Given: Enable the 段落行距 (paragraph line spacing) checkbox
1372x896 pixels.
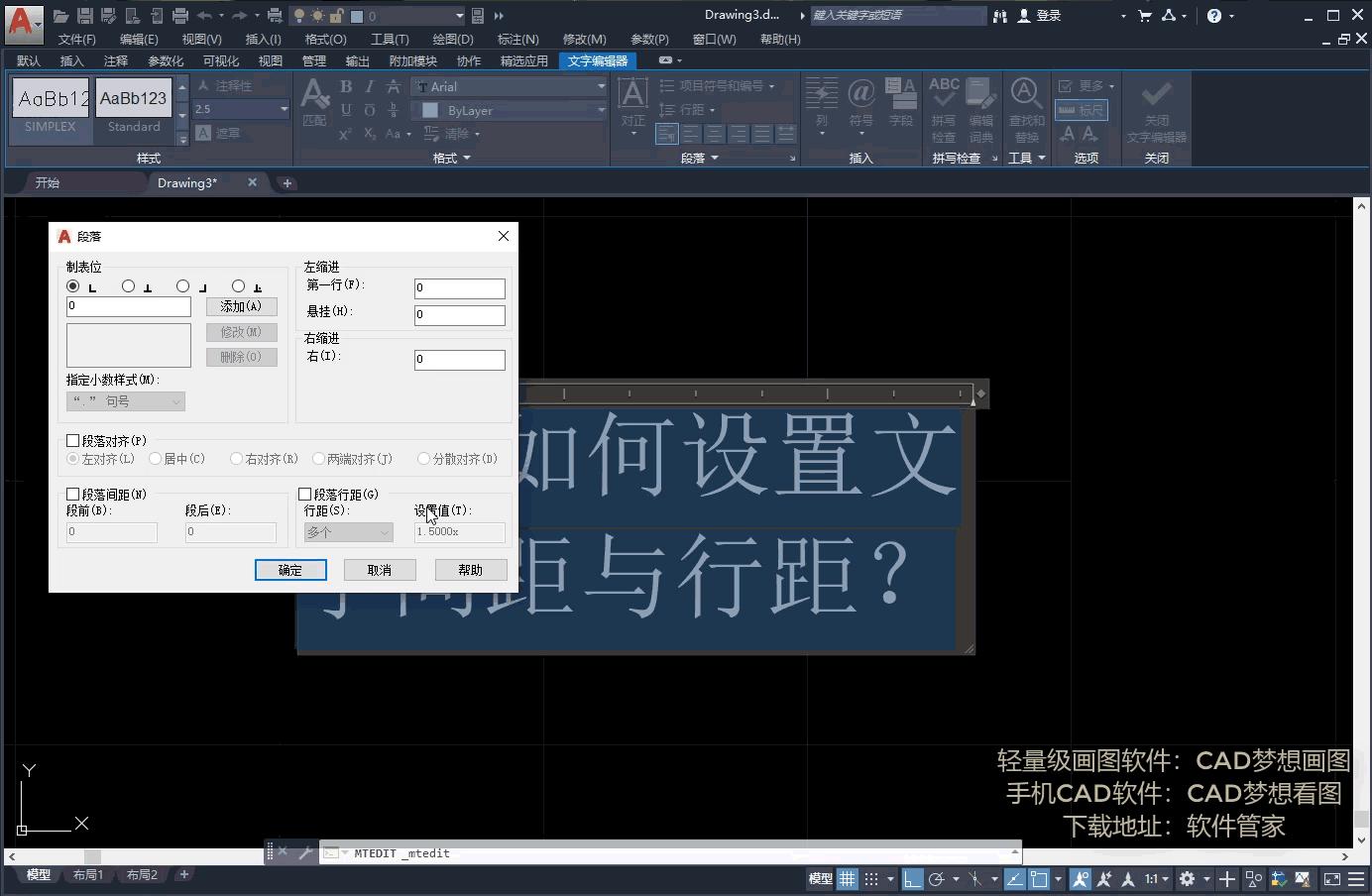Looking at the screenshot, I should pyautogui.click(x=304, y=494).
